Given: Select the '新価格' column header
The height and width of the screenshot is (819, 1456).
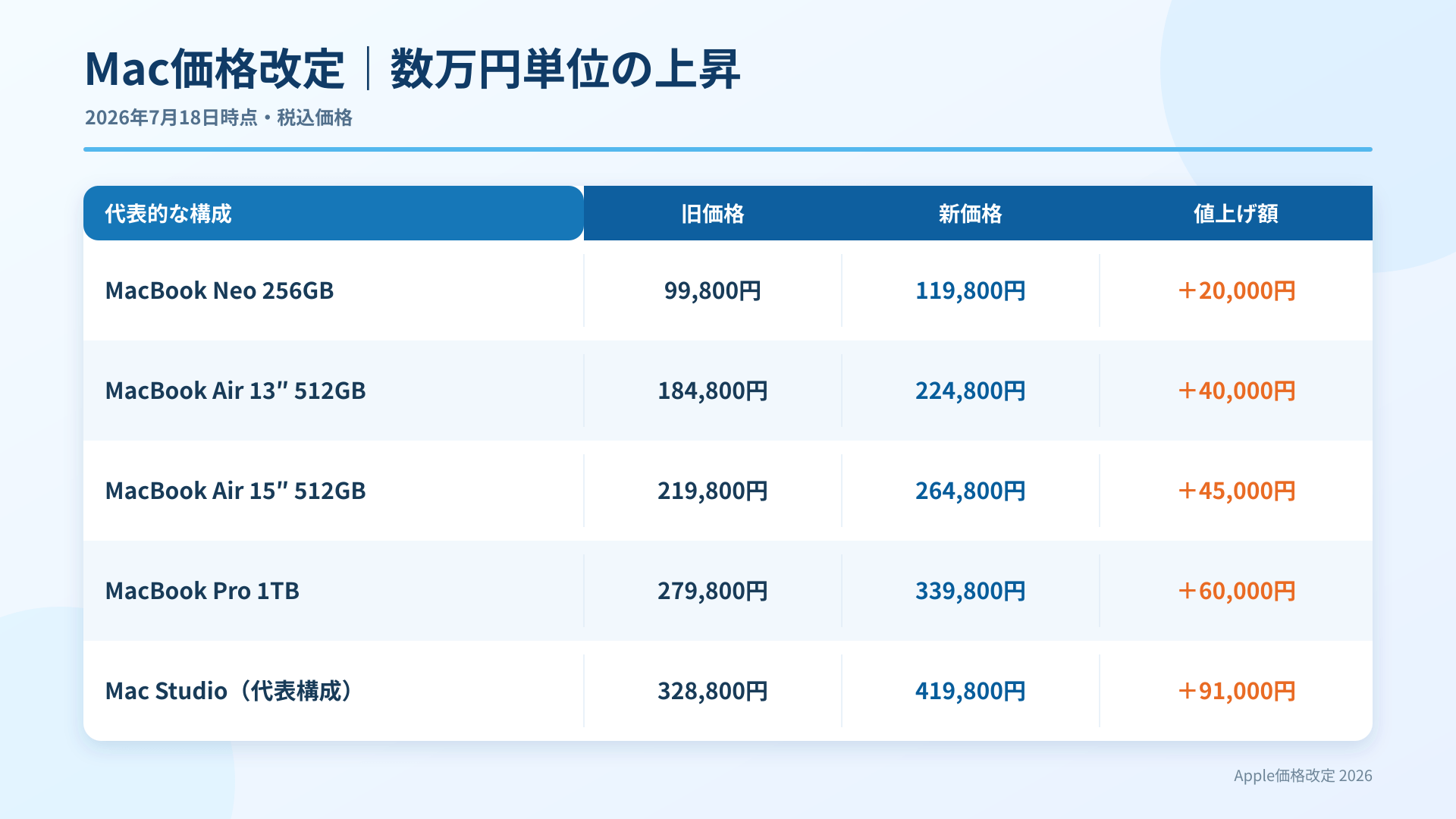Looking at the screenshot, I should pos(970,214).
